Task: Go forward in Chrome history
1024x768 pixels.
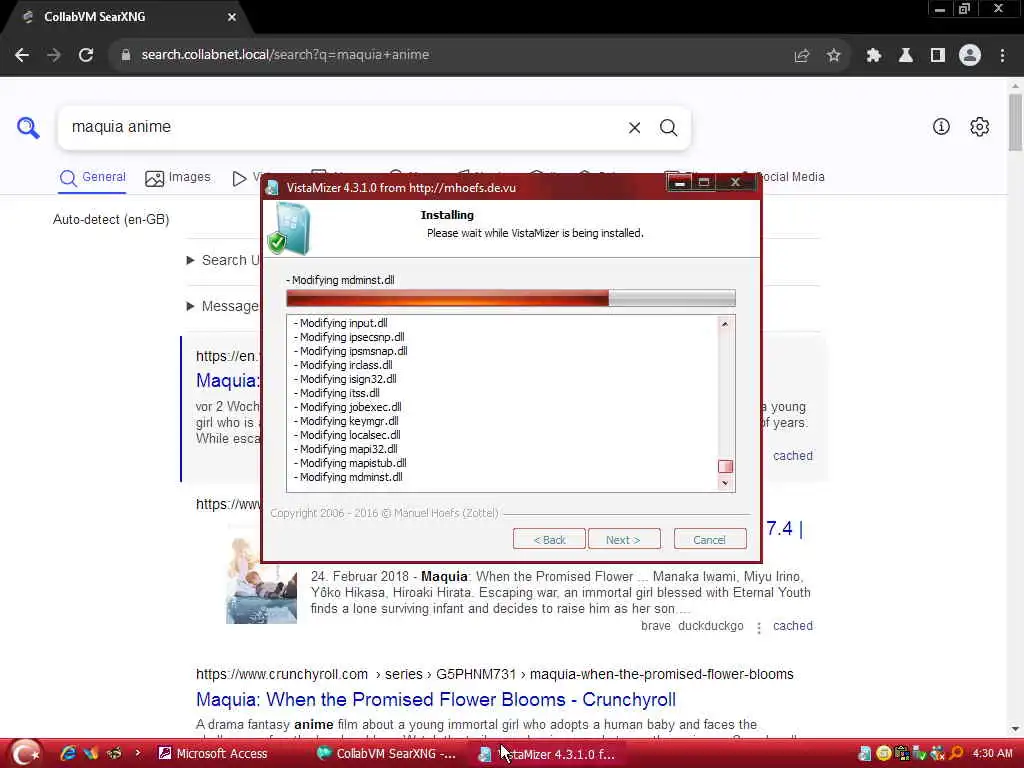Action: point(54,55)
